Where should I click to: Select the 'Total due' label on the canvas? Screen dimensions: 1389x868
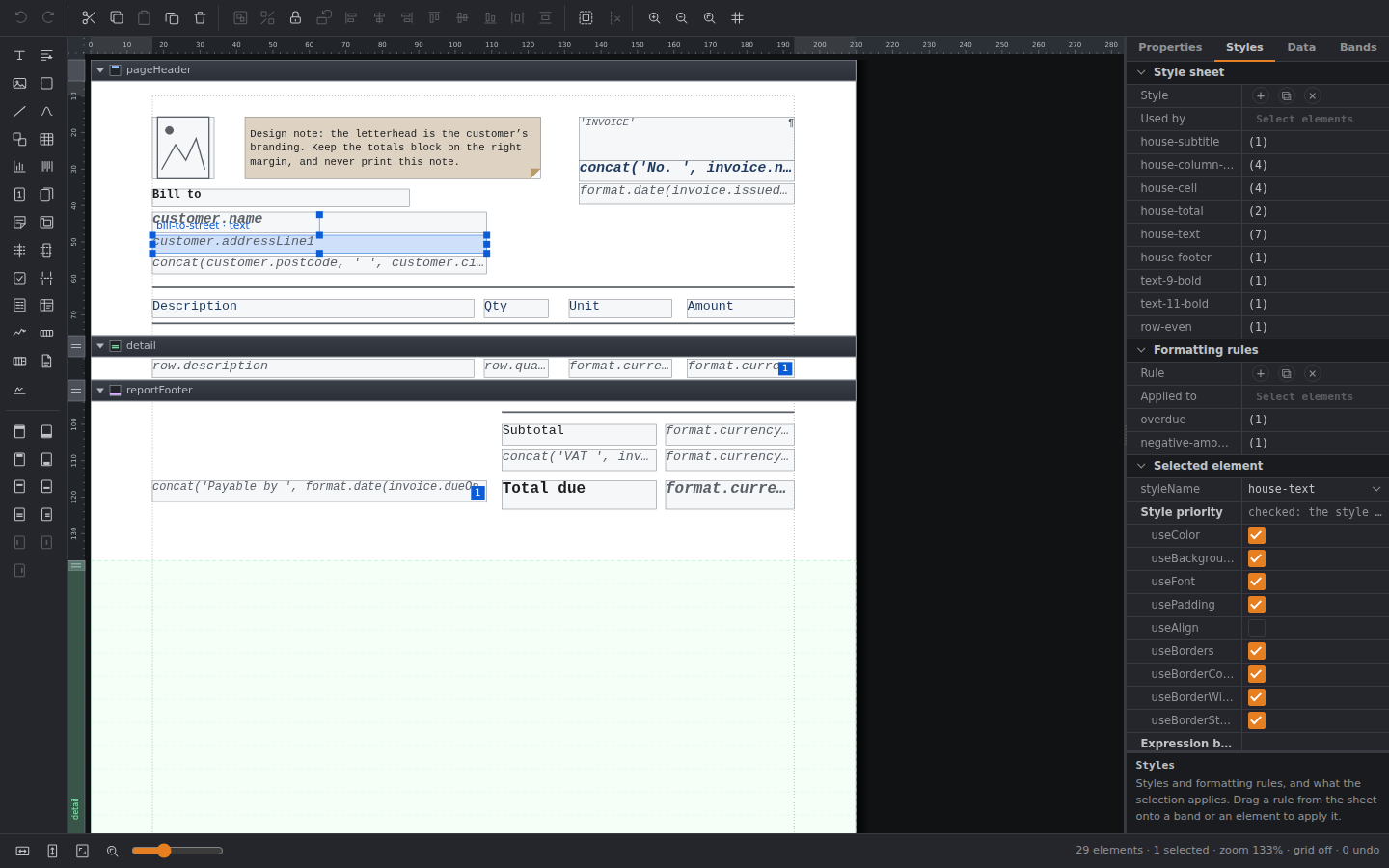click(579, 494)
